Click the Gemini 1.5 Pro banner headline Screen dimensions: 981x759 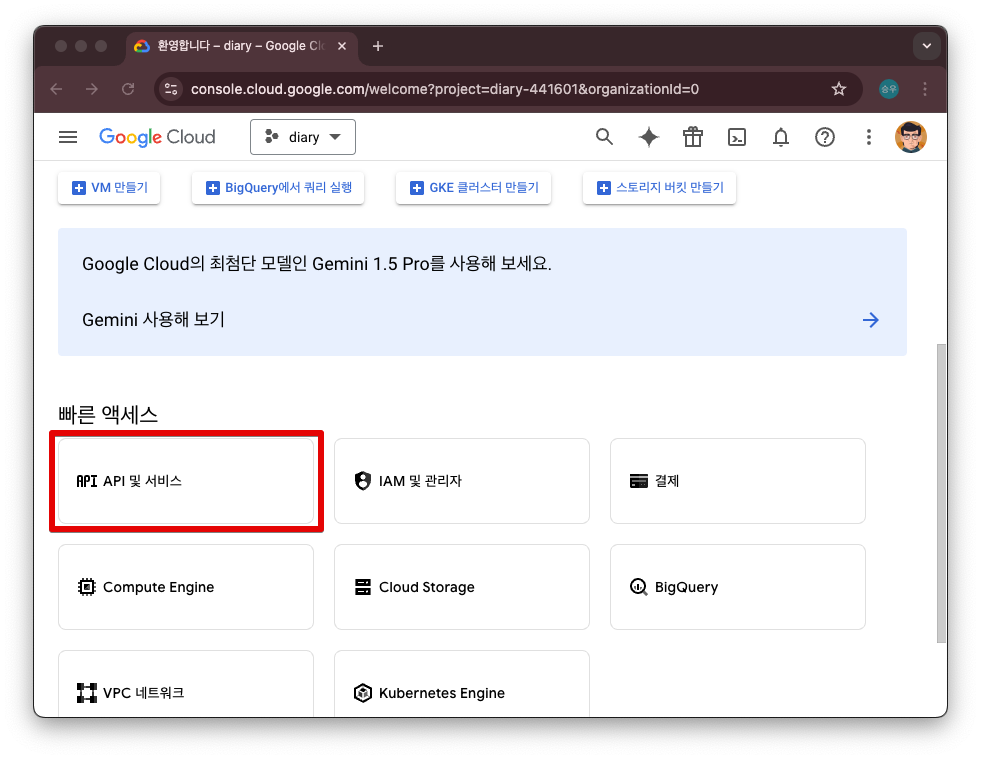[x=317, y=263]
